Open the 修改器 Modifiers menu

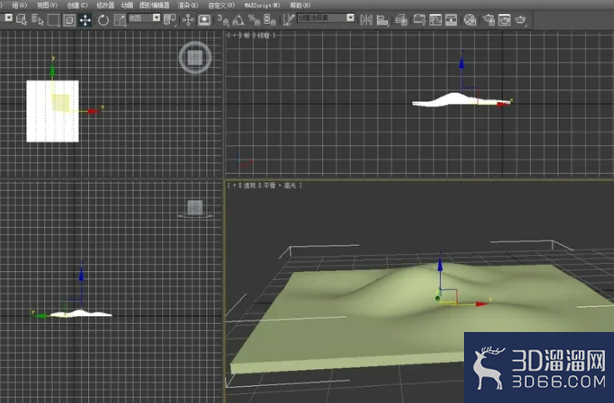105,5
